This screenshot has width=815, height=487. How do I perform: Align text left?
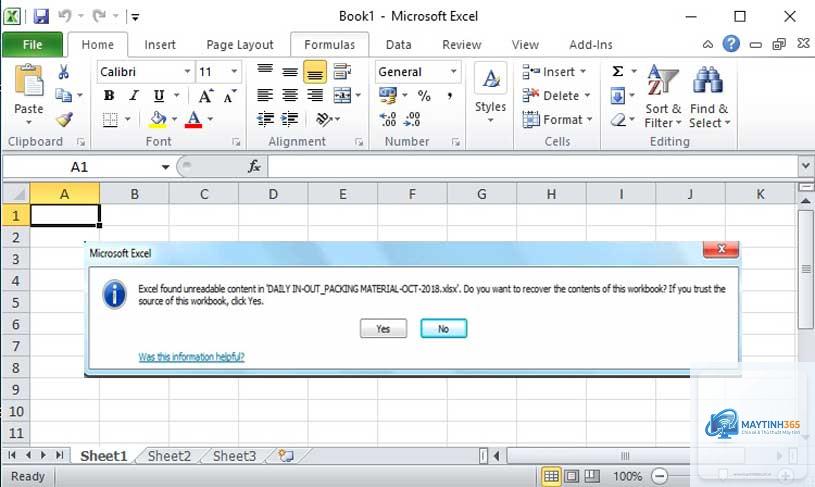265,96
